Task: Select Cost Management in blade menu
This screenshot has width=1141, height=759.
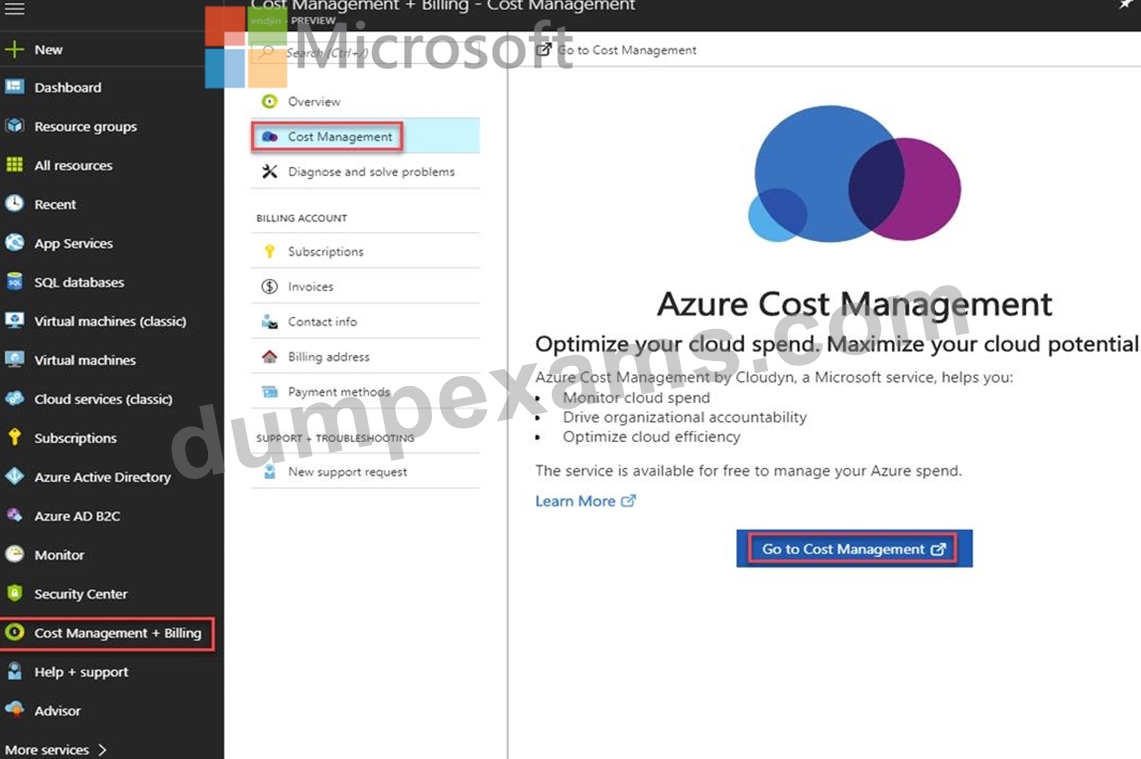Action: point(365,136)
